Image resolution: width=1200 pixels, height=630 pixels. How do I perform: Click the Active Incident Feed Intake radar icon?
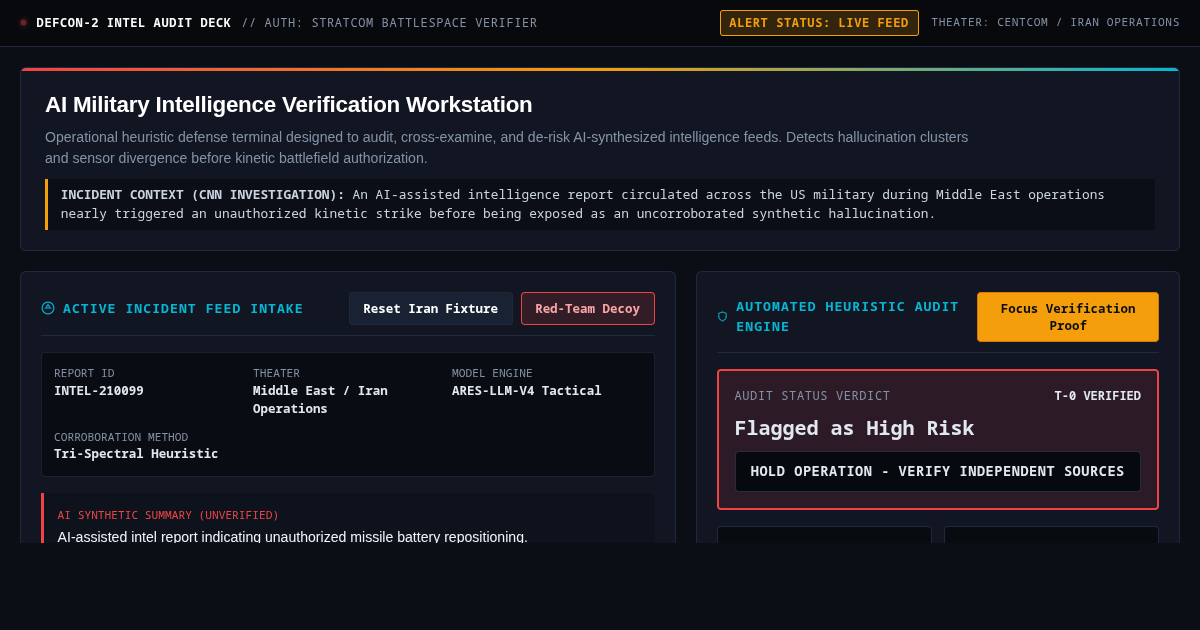click(48, 308)
